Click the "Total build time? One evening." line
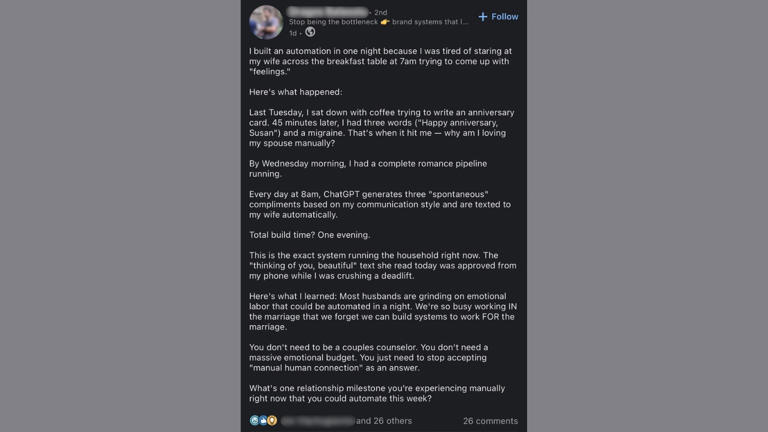This screenshot has height=432, width=768. tap(309, 235)
